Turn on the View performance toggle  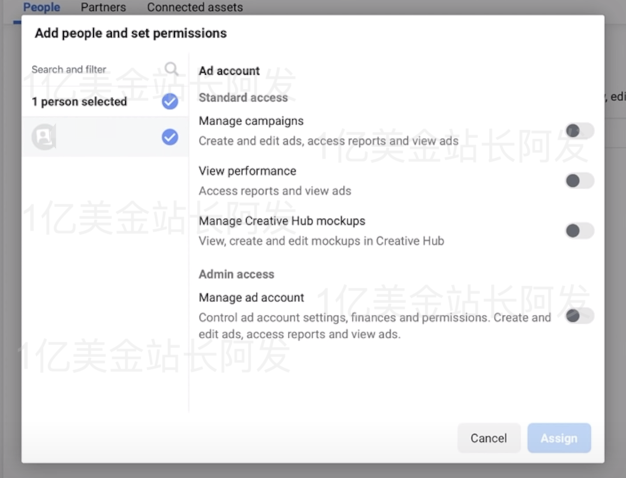click(x=579, y=181)
